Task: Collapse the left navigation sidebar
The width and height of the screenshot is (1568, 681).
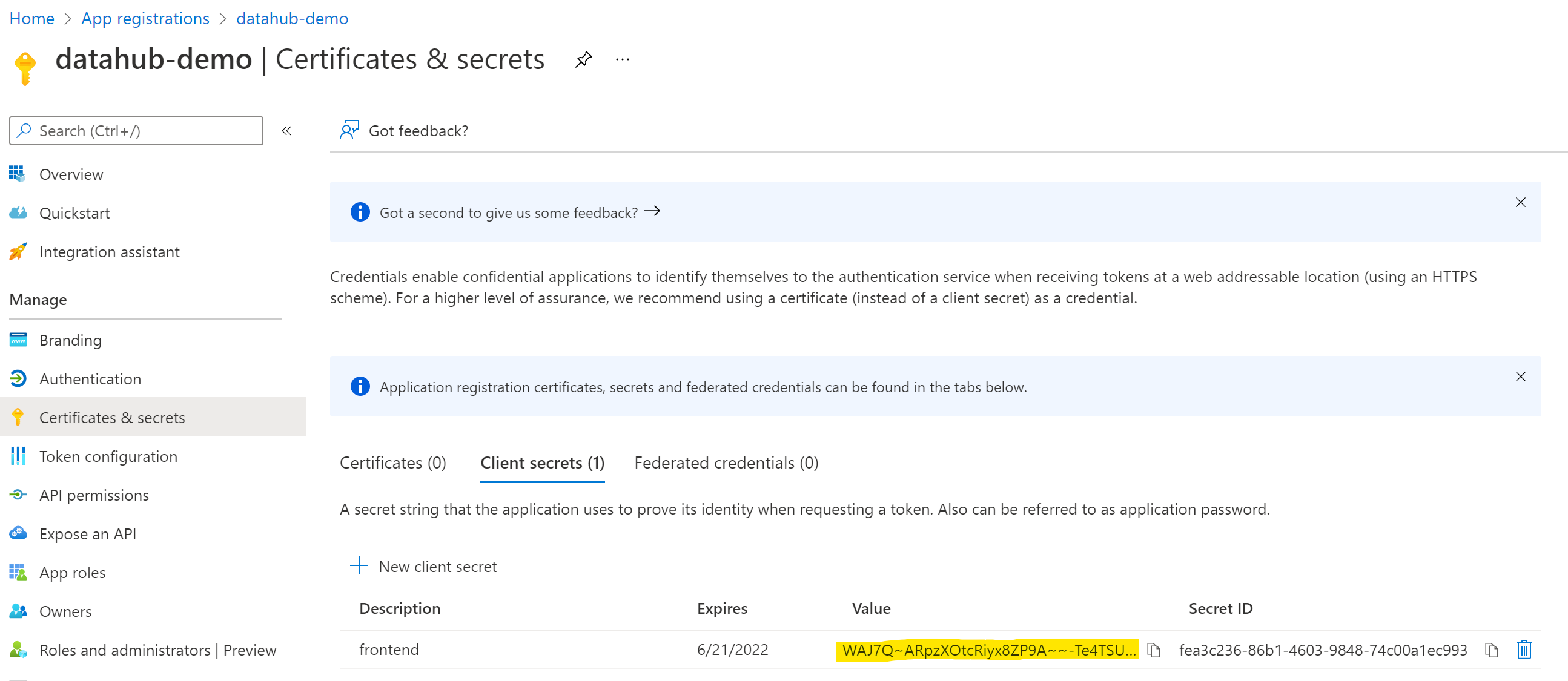Action: 286,130
